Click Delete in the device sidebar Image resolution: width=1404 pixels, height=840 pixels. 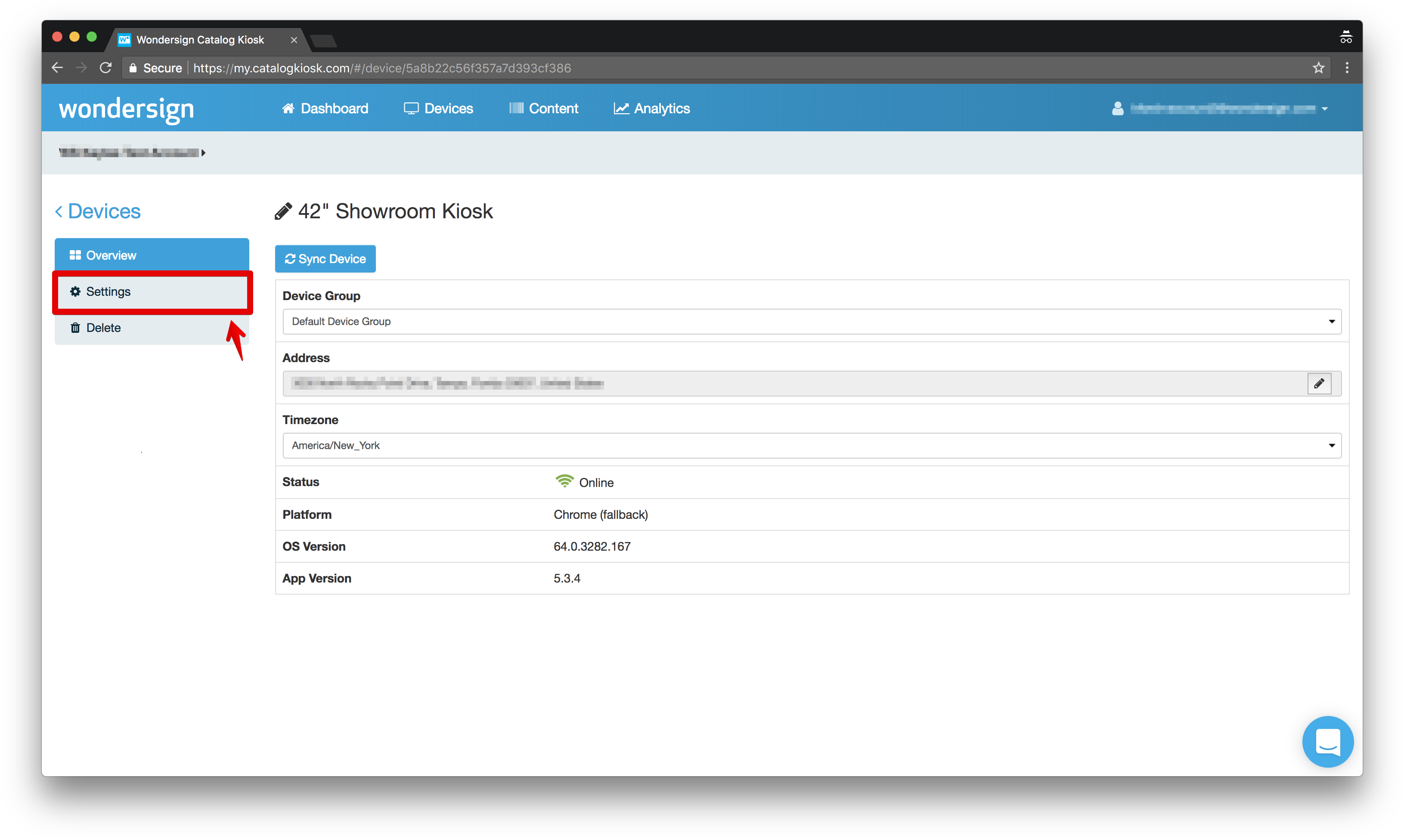(152, 328)
